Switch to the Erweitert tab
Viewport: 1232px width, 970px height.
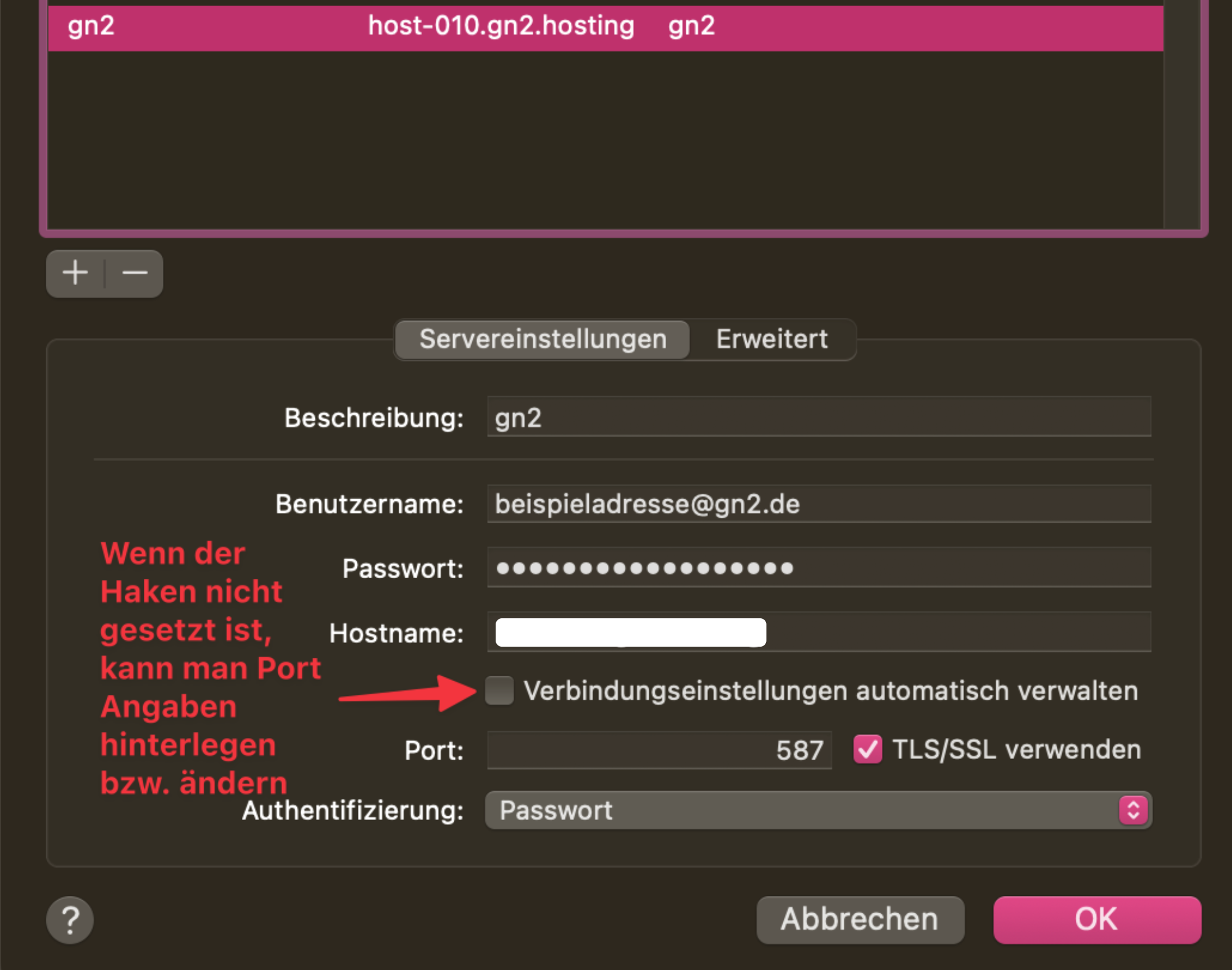pyautogui.click(x=772, y=339)
